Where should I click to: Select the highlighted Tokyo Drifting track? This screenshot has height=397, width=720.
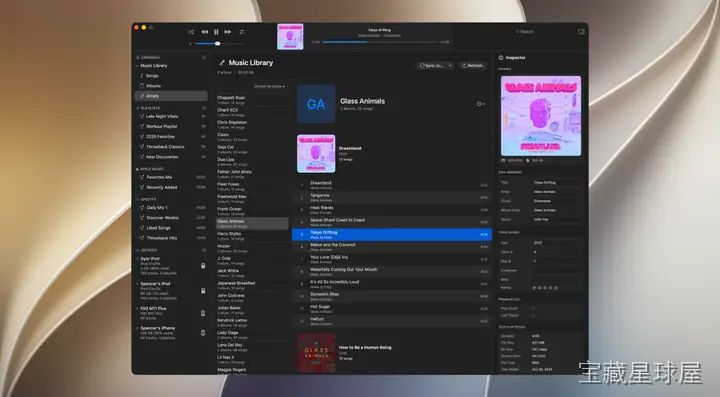(392, 235)
